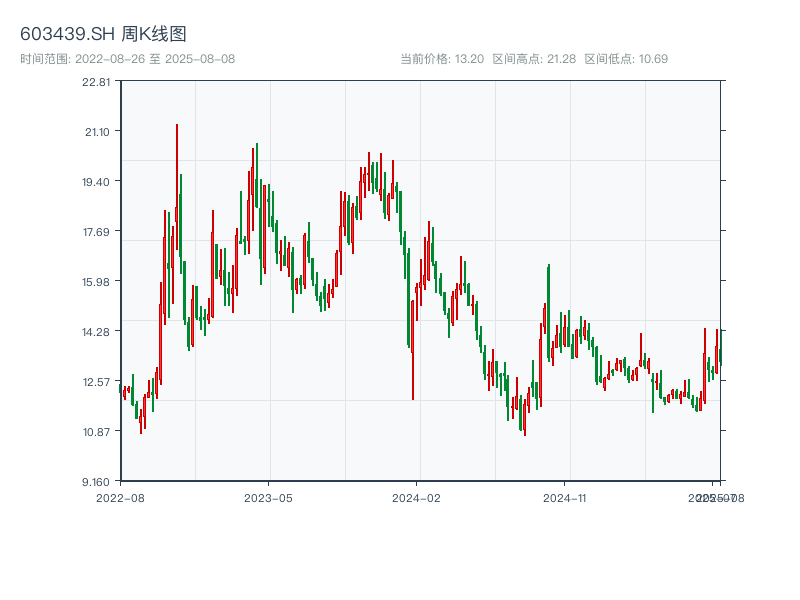Click x-axis label 2023-05
Viewport: 800px width, 600px height.
(x=268, y=498)
